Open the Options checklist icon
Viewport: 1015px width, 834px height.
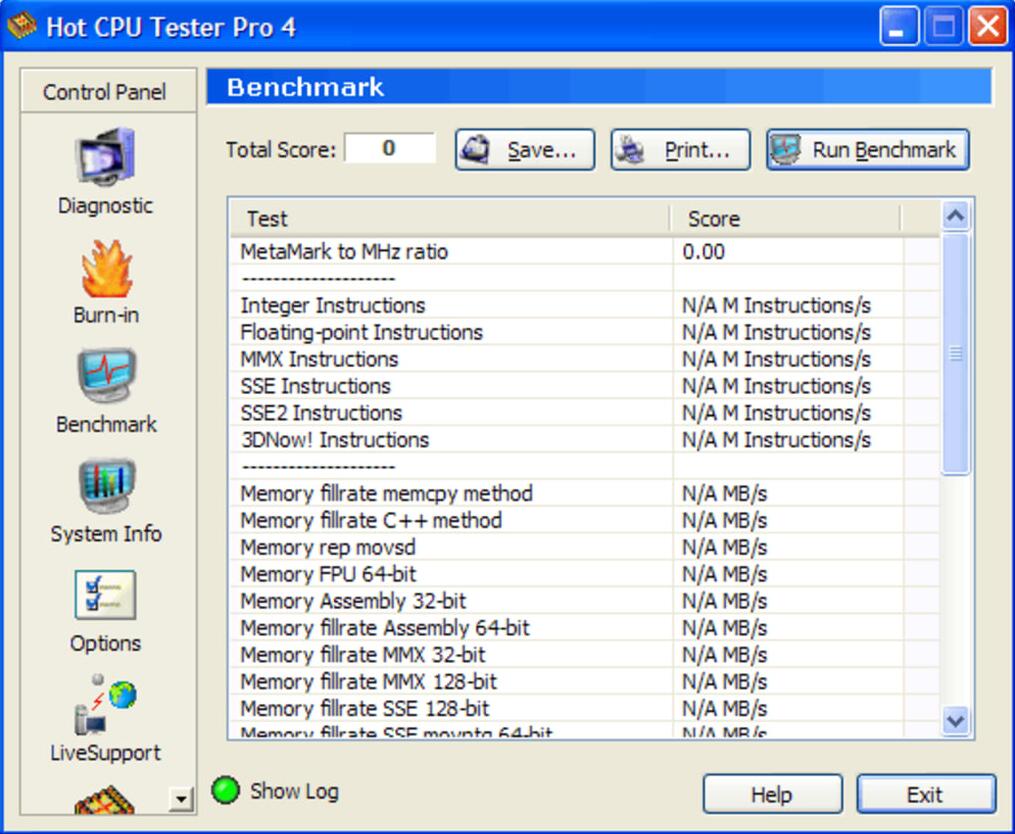pyautogui.click(x=105, y=597)
